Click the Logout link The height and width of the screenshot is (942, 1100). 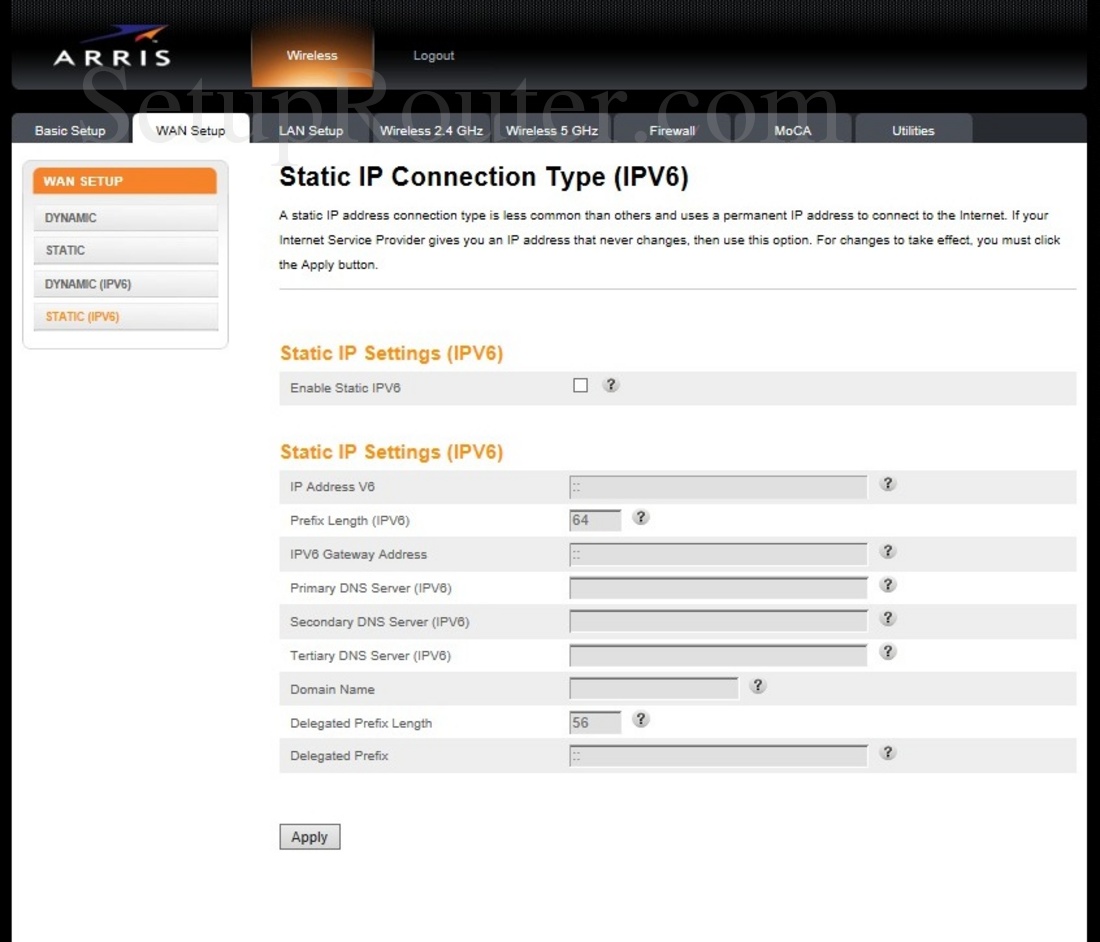click(x=434, y=55)
